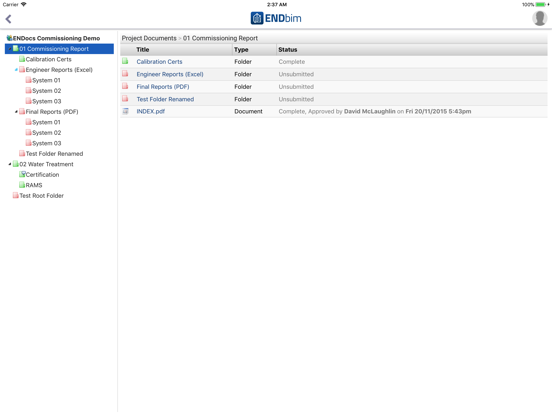Viewport: 552px width, 414px height.
Task: Click red folder icon of Test Folder Renamed table row
Action: 125,99
